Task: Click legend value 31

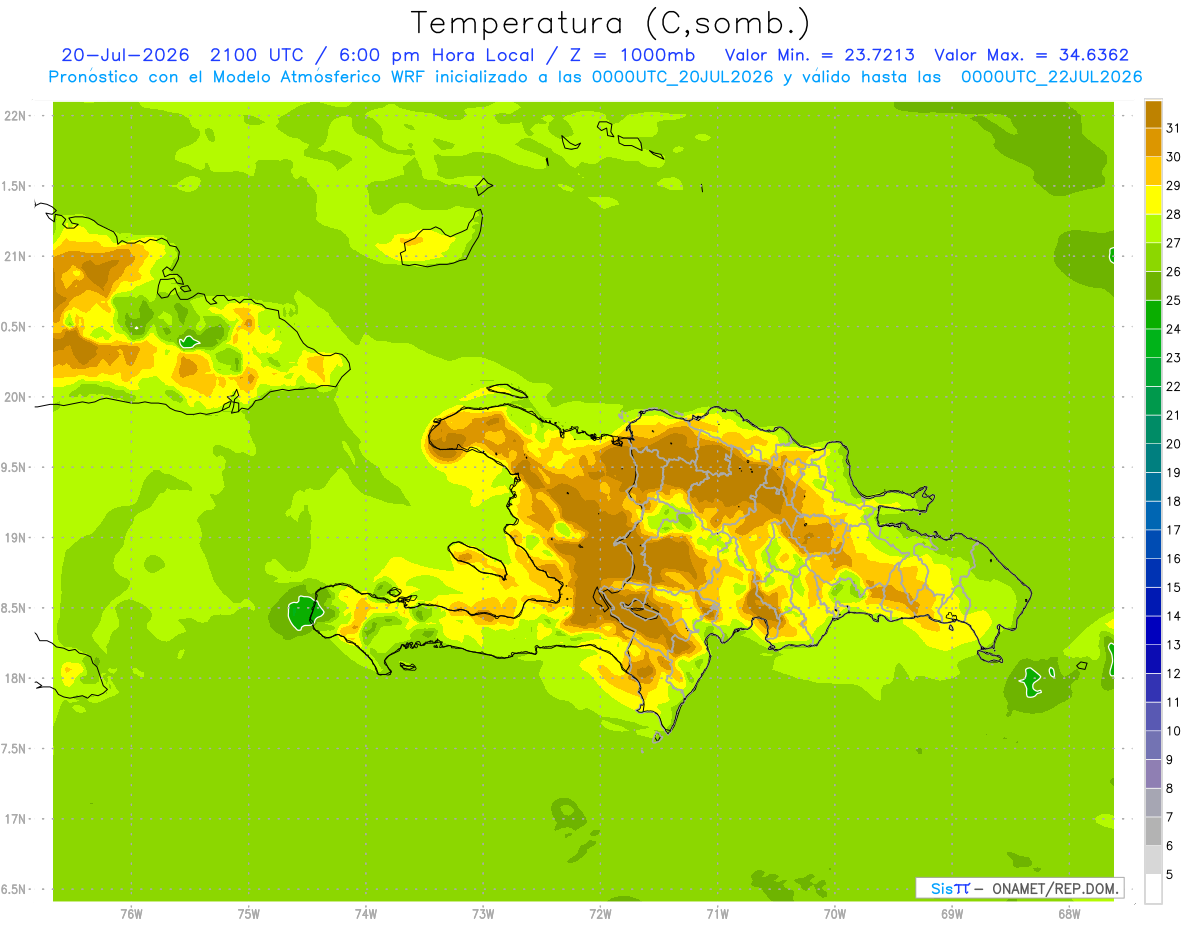Action: [1174, 128]
